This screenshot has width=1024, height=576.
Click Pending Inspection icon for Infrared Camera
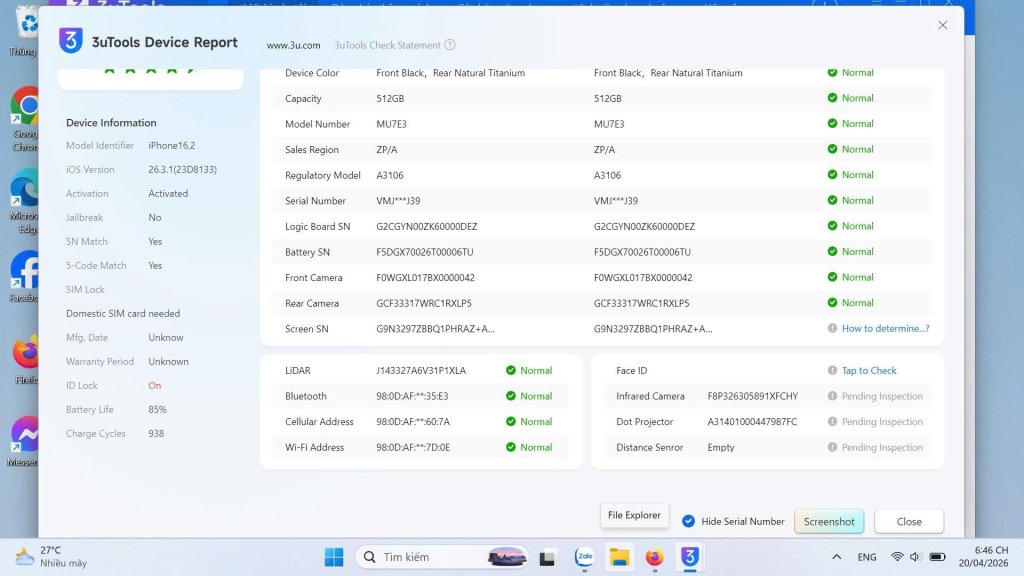(832, 396)
